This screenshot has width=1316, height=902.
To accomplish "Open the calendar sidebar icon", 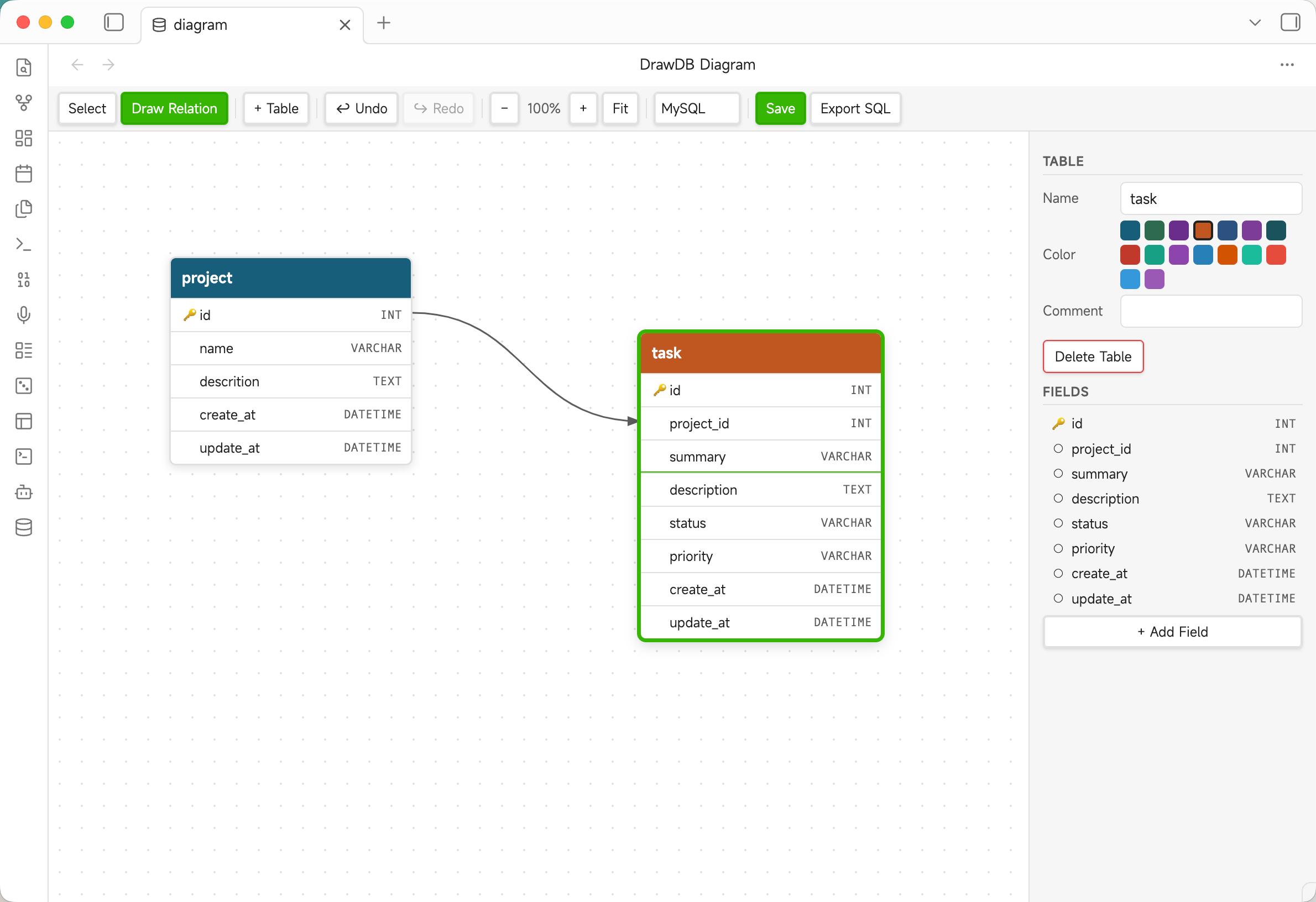I will pyautogui.click(x=24, y=174).
